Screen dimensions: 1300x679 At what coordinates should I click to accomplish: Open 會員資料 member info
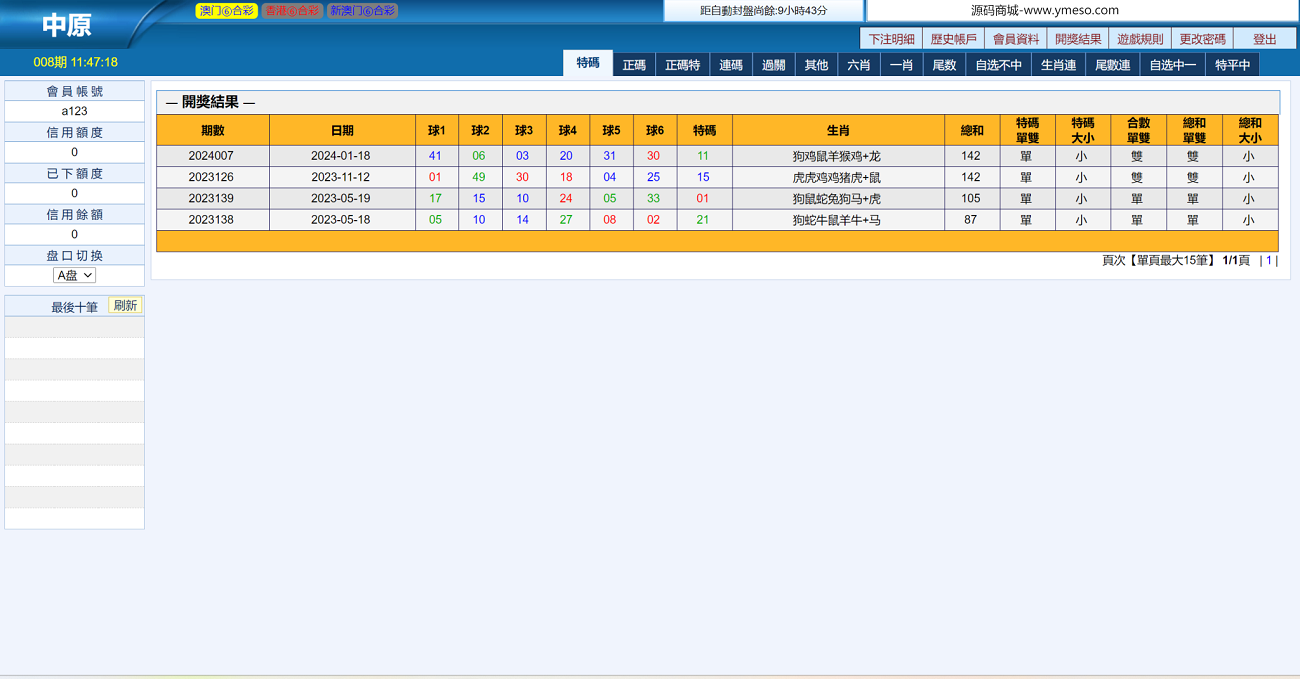(1015, 39)
